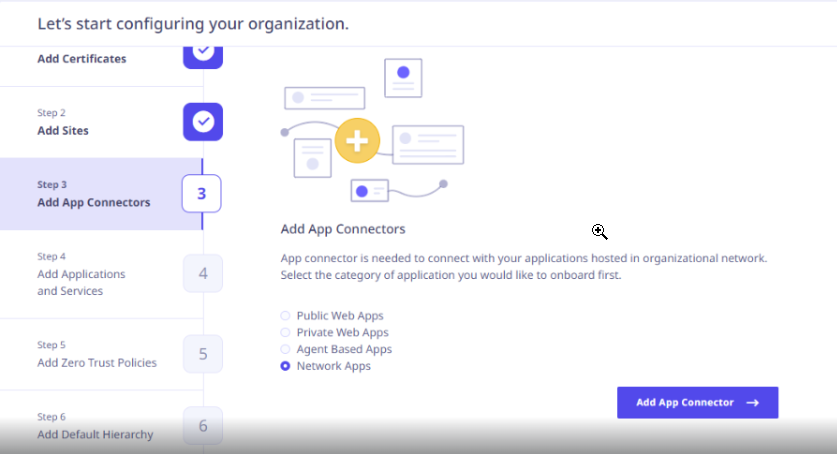The height and width of the screenshot is (454, 837).
Task: Select Agent Based Apps radio button
Action: coord(286,349)
